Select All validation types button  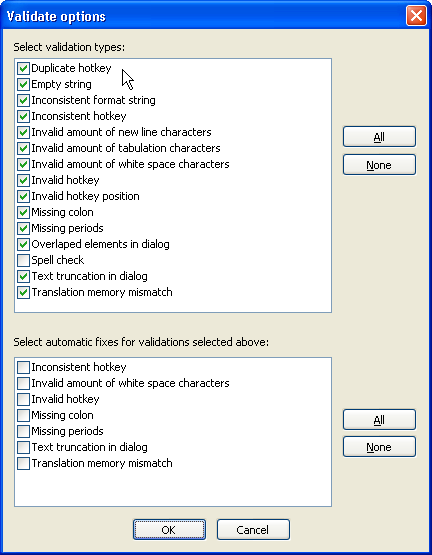pyautogui.click(x=379, y=137)
